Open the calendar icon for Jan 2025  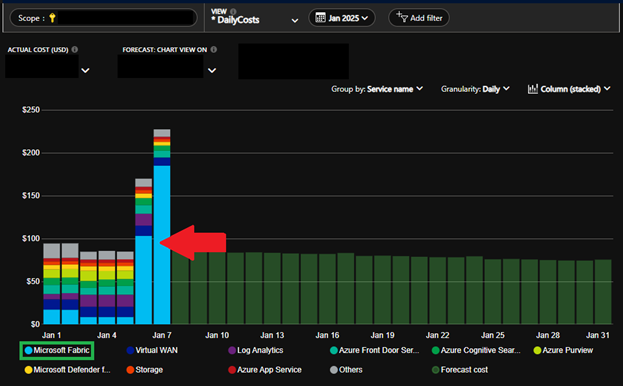tap(320, 18)
